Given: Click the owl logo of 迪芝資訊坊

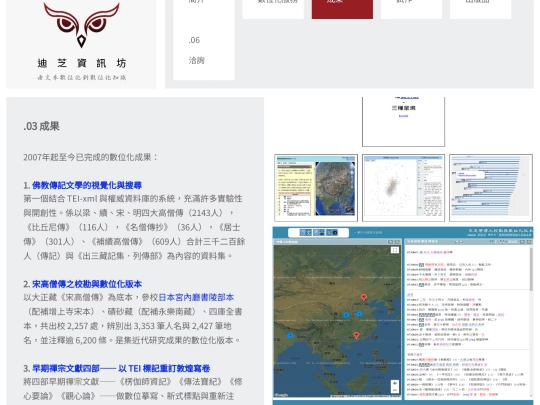Looking at the screenshot, I should (82, 24).
